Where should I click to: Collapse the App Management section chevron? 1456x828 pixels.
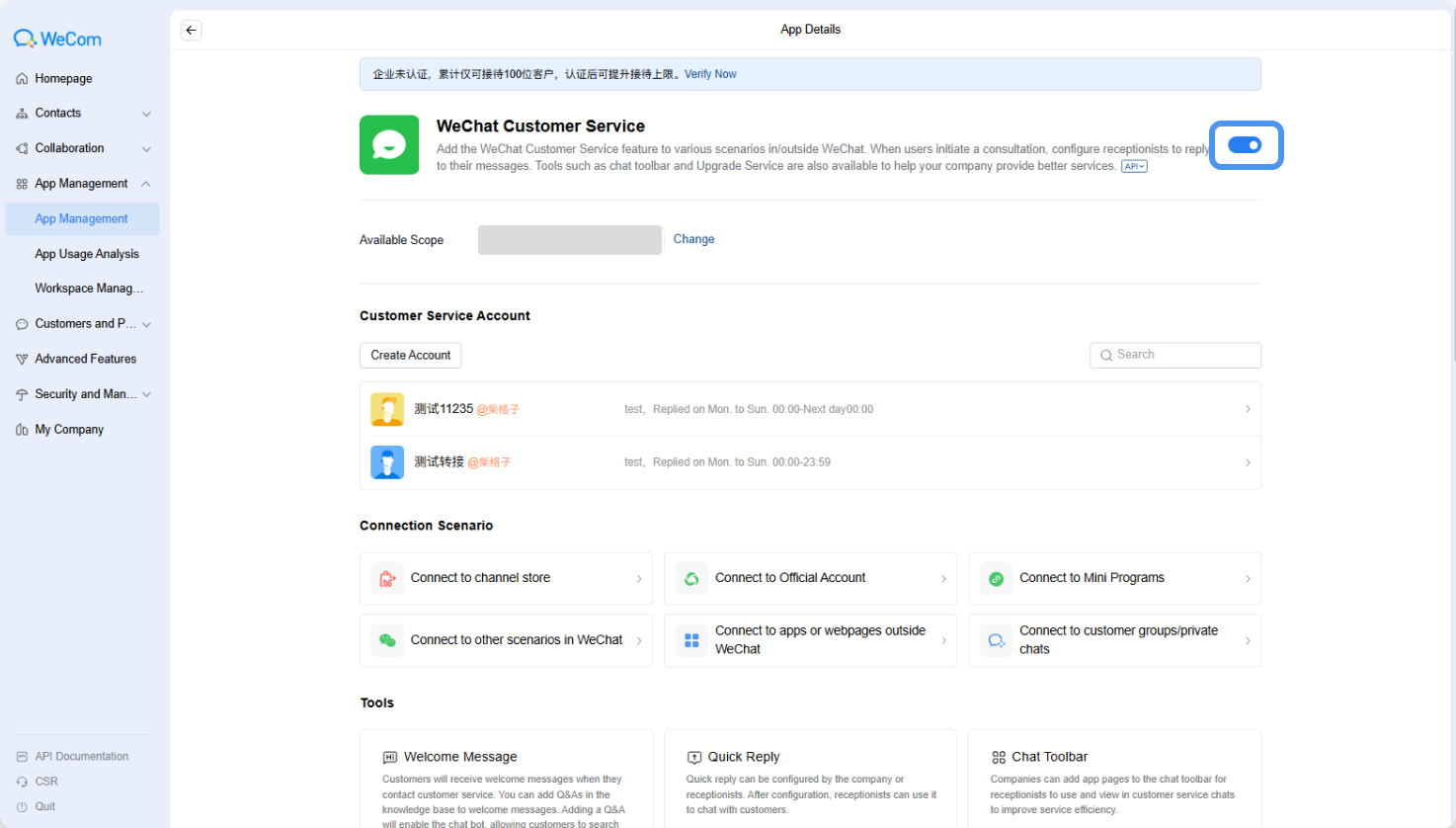tap(146, 184)
